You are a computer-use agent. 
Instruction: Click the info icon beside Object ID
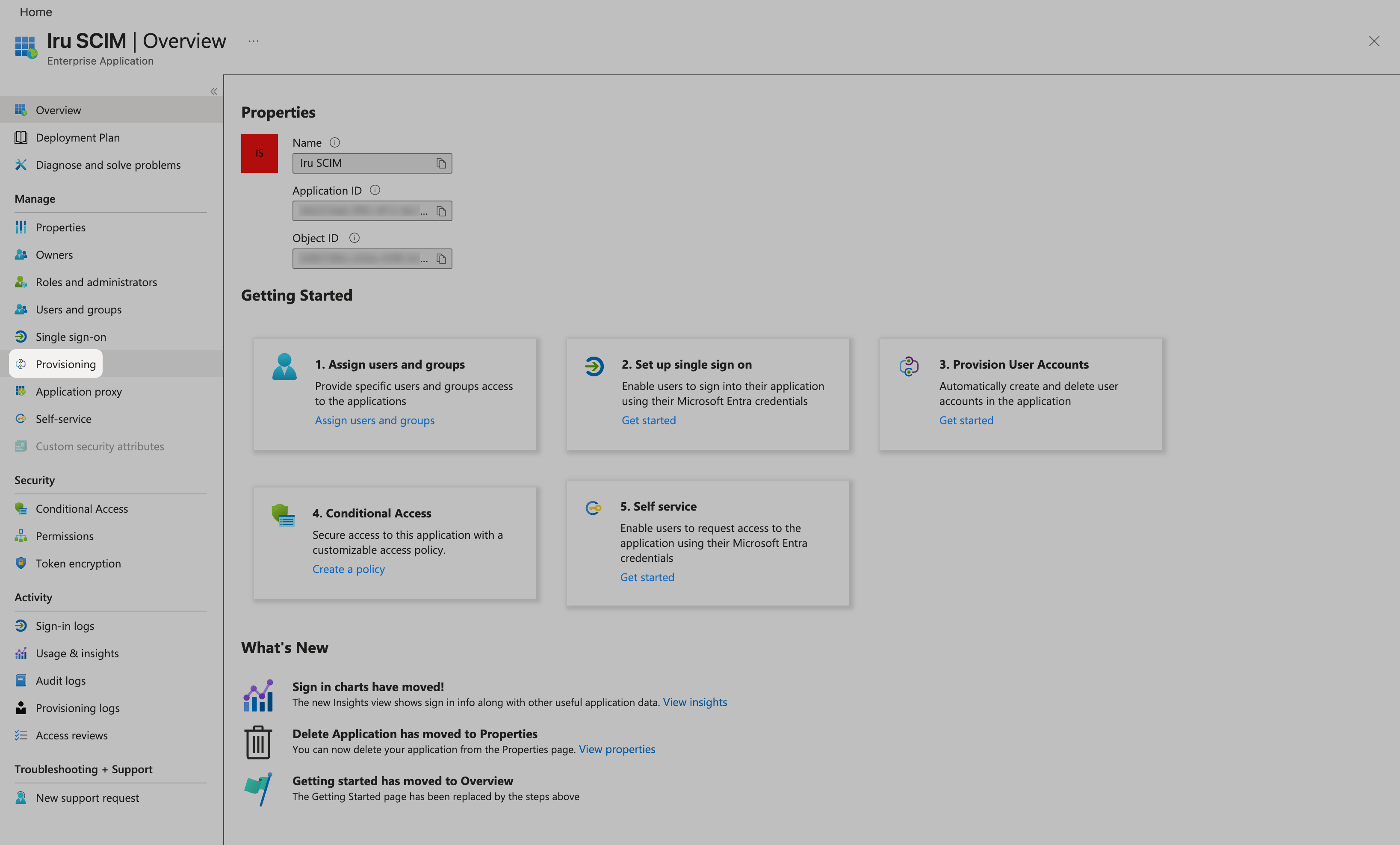pos(354,238)
